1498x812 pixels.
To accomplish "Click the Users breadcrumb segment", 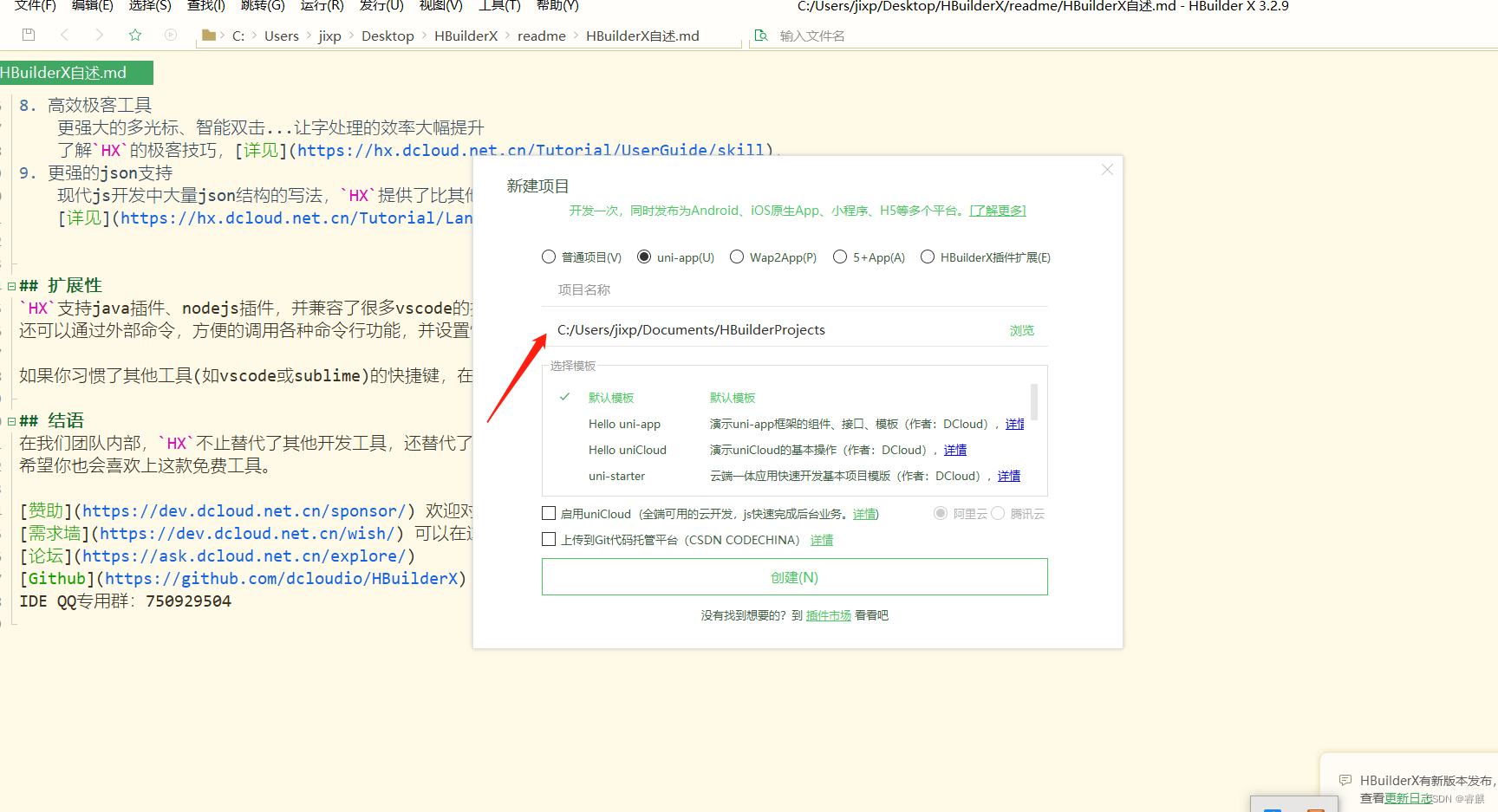I will (282, 36).
